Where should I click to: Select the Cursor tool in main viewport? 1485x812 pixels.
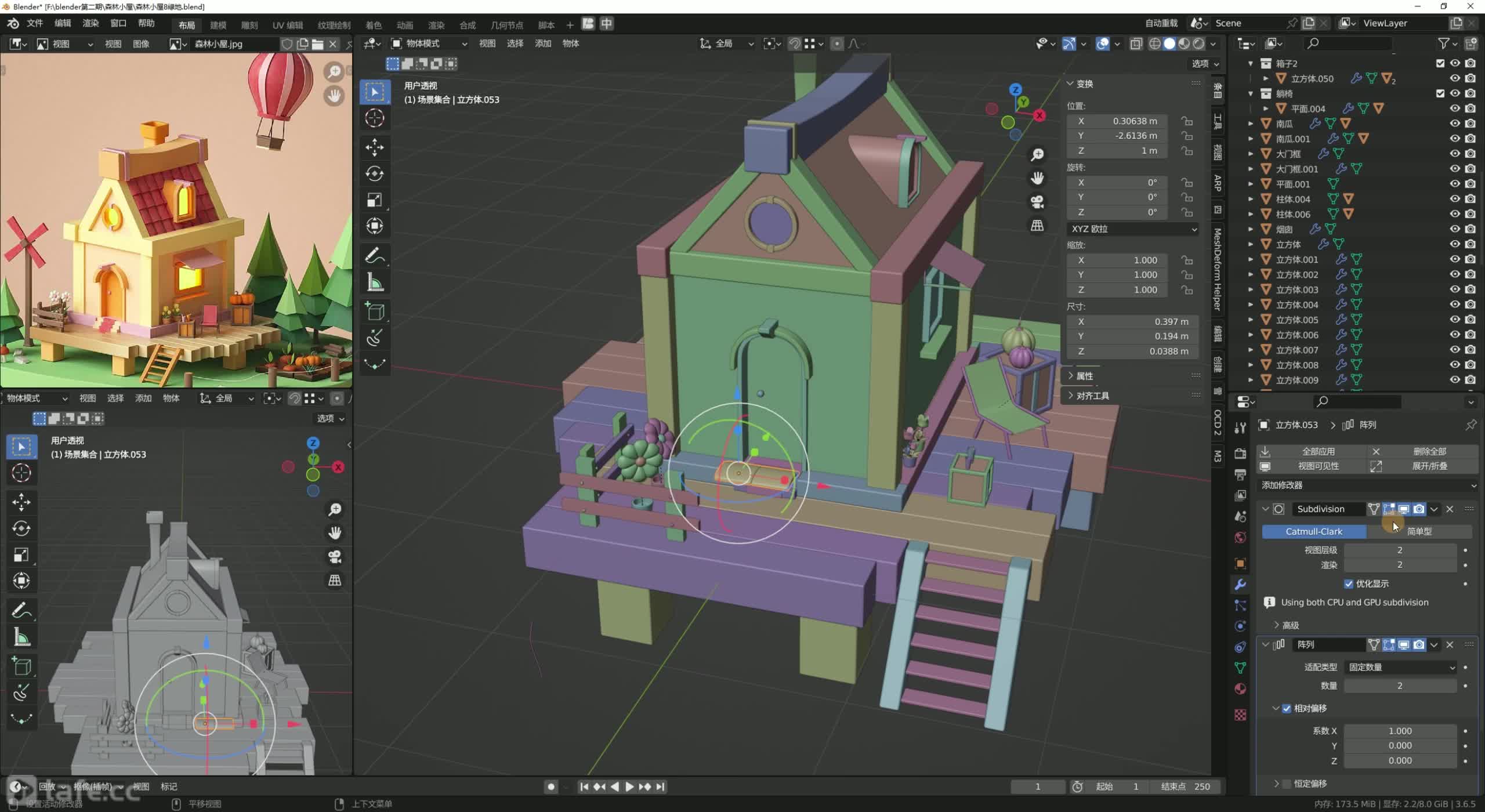(375, 118)
